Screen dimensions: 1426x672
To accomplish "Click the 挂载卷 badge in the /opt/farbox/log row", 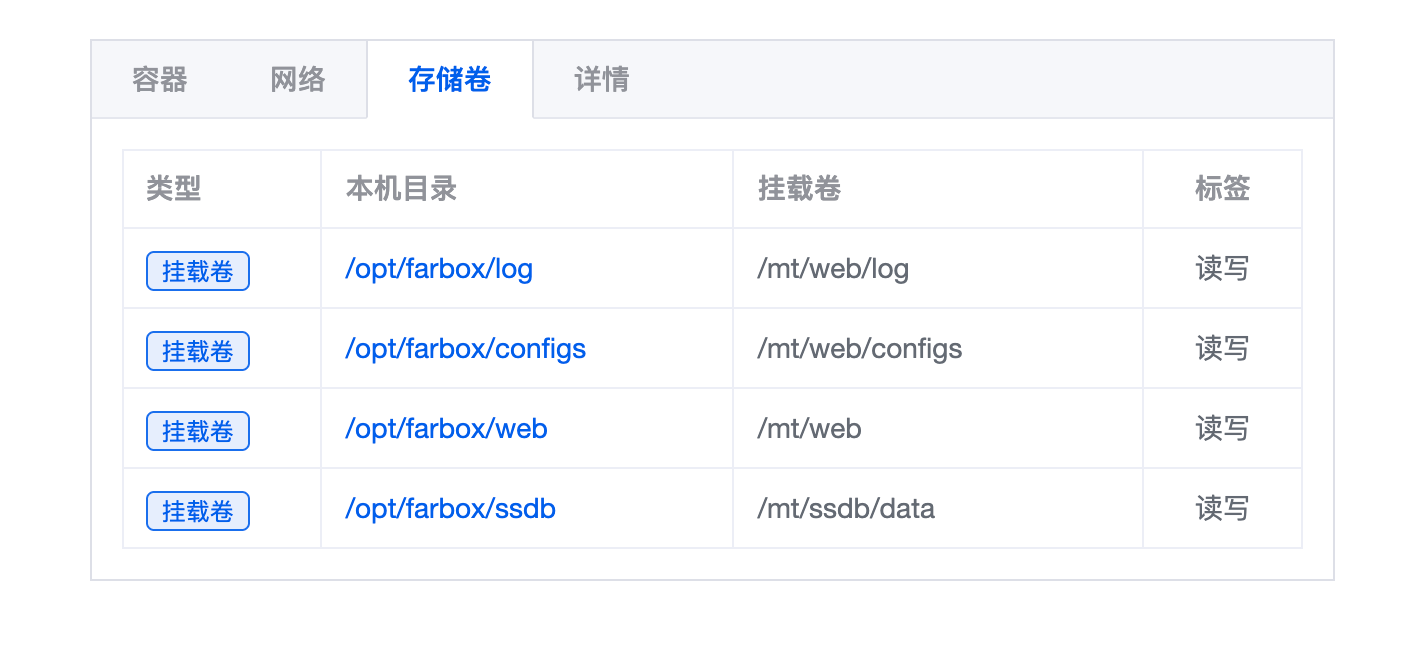I will coord(198,271).
